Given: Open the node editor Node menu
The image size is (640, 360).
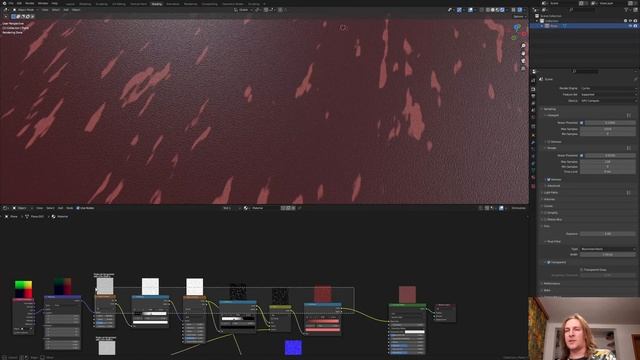Looking at the screenshot, I should pos(70,208).
